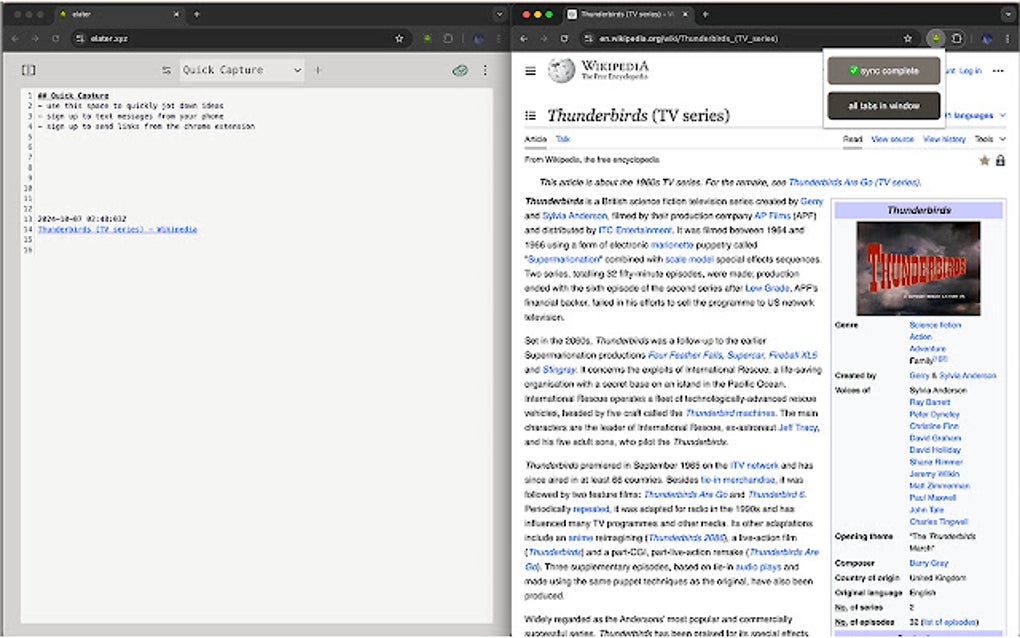Expand the tab search chevron in Wikipedia window
The height and width of the screenshot is (638, 1020).
(x=1008, y=14)
